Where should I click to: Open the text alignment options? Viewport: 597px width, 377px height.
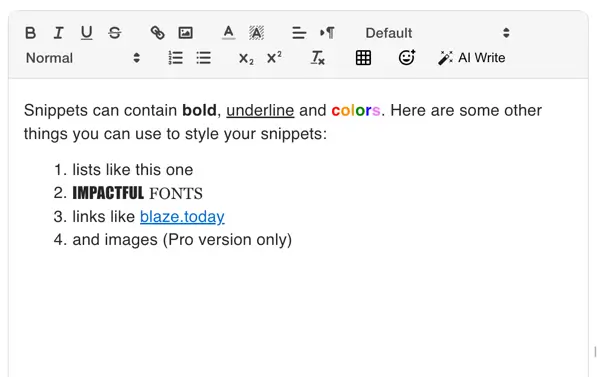299,33
